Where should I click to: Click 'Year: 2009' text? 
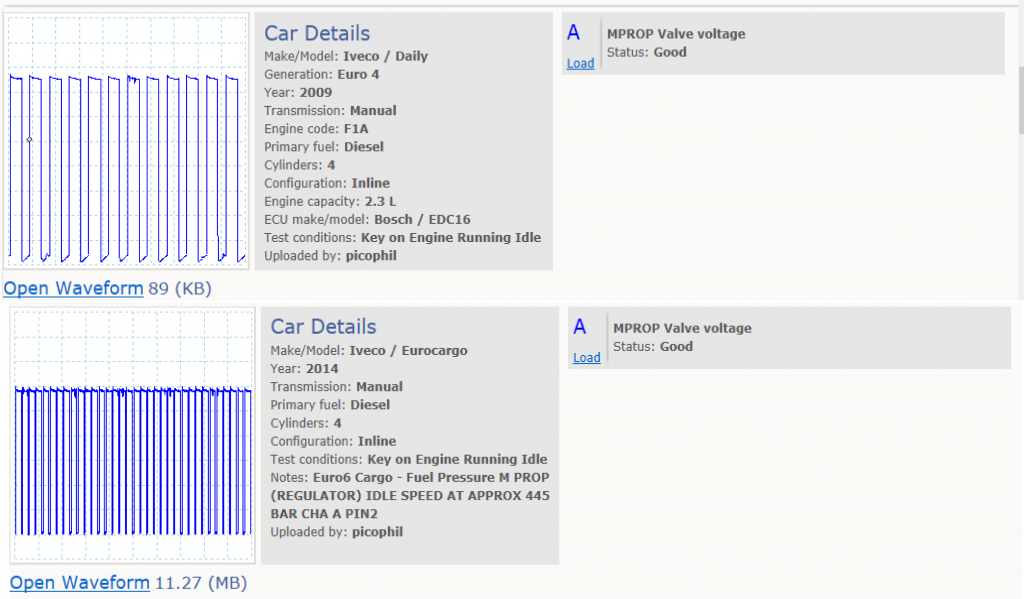[298, 93]
